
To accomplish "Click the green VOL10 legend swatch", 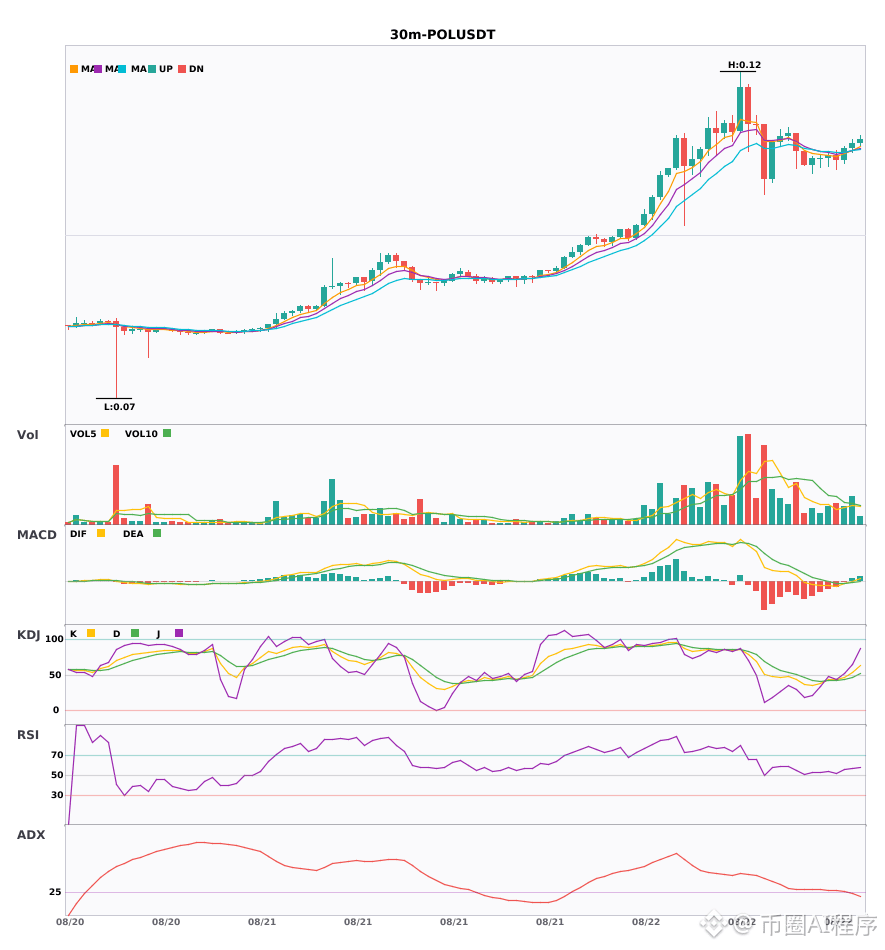I will [167, 433].
